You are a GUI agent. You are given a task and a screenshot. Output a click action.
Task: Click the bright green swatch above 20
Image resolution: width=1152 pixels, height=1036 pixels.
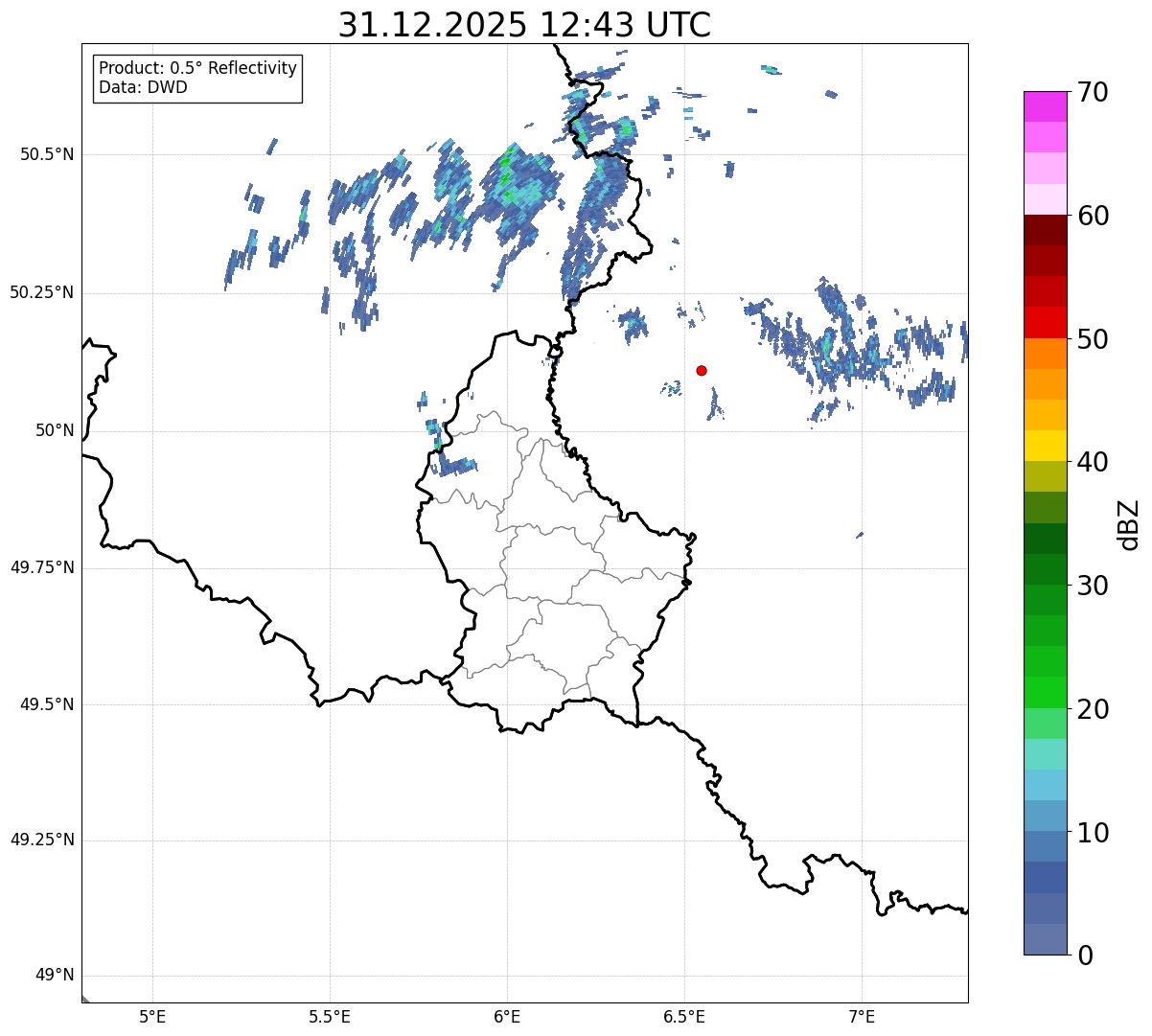[x=1045, y=692]
